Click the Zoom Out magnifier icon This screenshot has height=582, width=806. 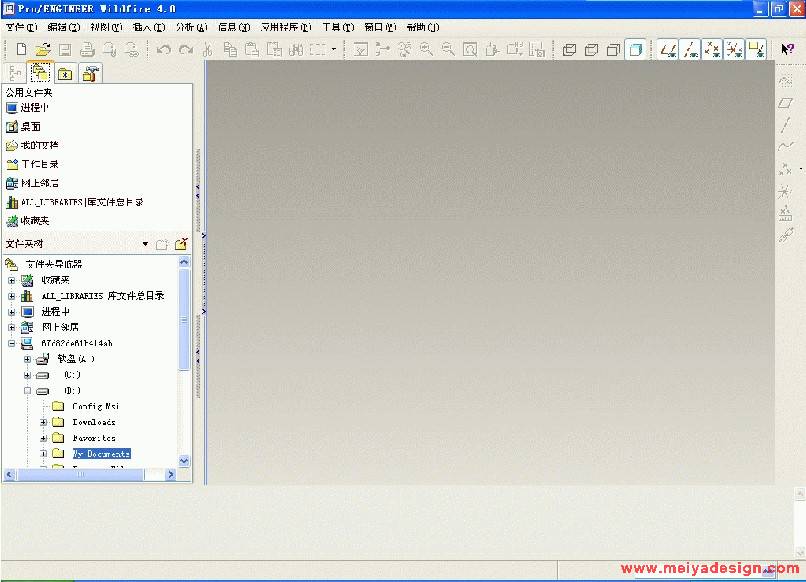click(x=448, y=50)
